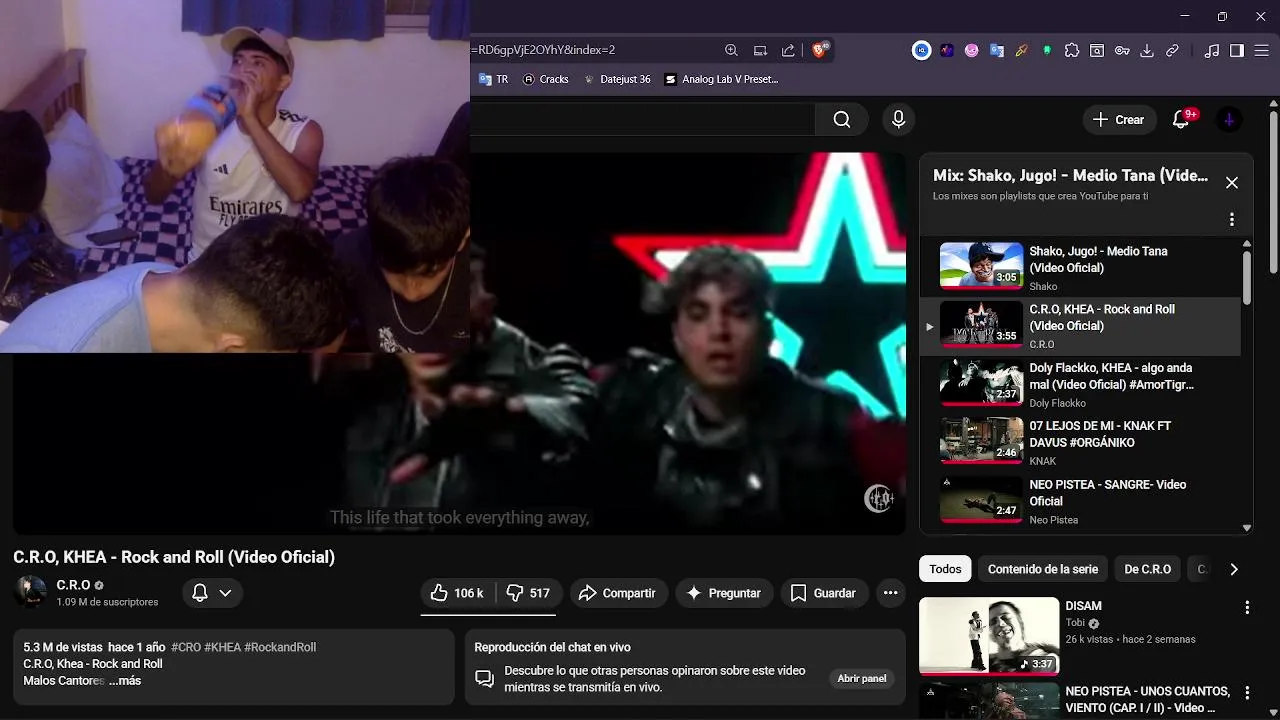The width and height of the screenshot is (1280, 720).
Task: Click the Crear create button
Action: (1119, 120)
